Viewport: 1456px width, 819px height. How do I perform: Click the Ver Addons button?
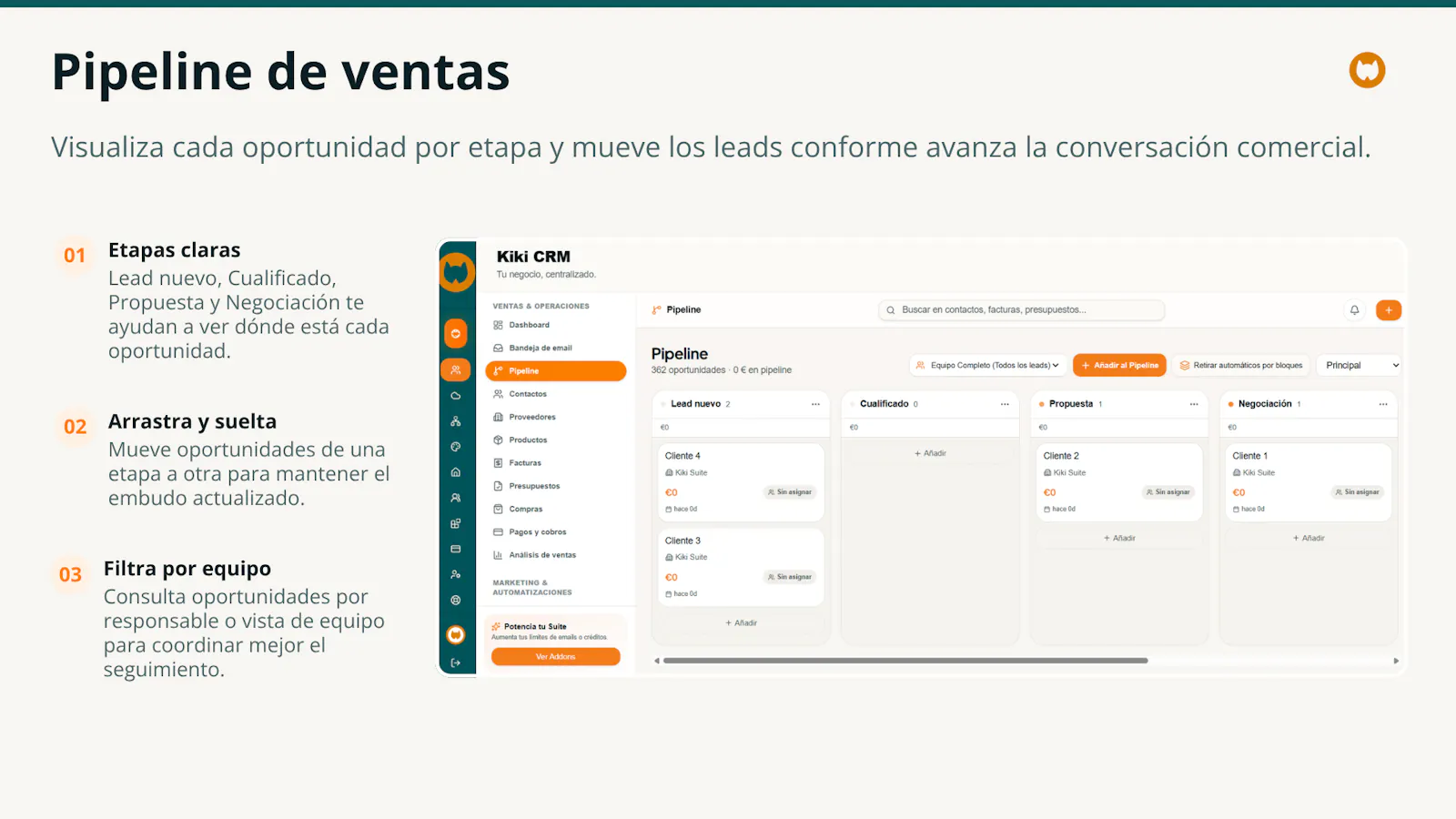[x=555, y=656]
